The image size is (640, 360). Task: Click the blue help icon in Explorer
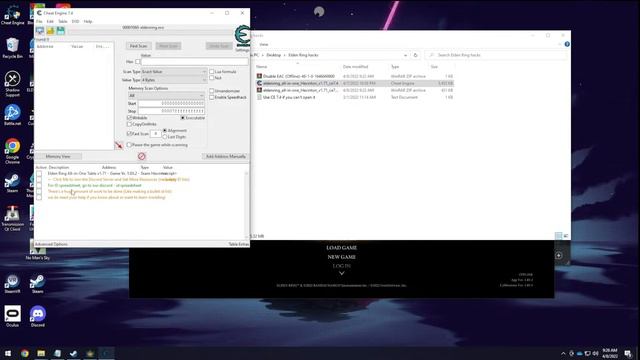[567, 44]
